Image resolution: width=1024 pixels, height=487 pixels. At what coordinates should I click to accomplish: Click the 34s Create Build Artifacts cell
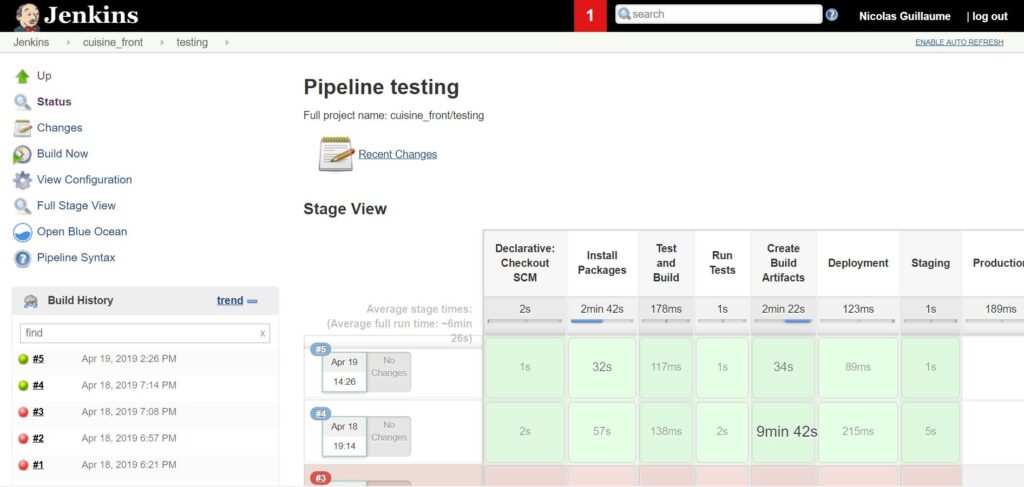point(783,368)
